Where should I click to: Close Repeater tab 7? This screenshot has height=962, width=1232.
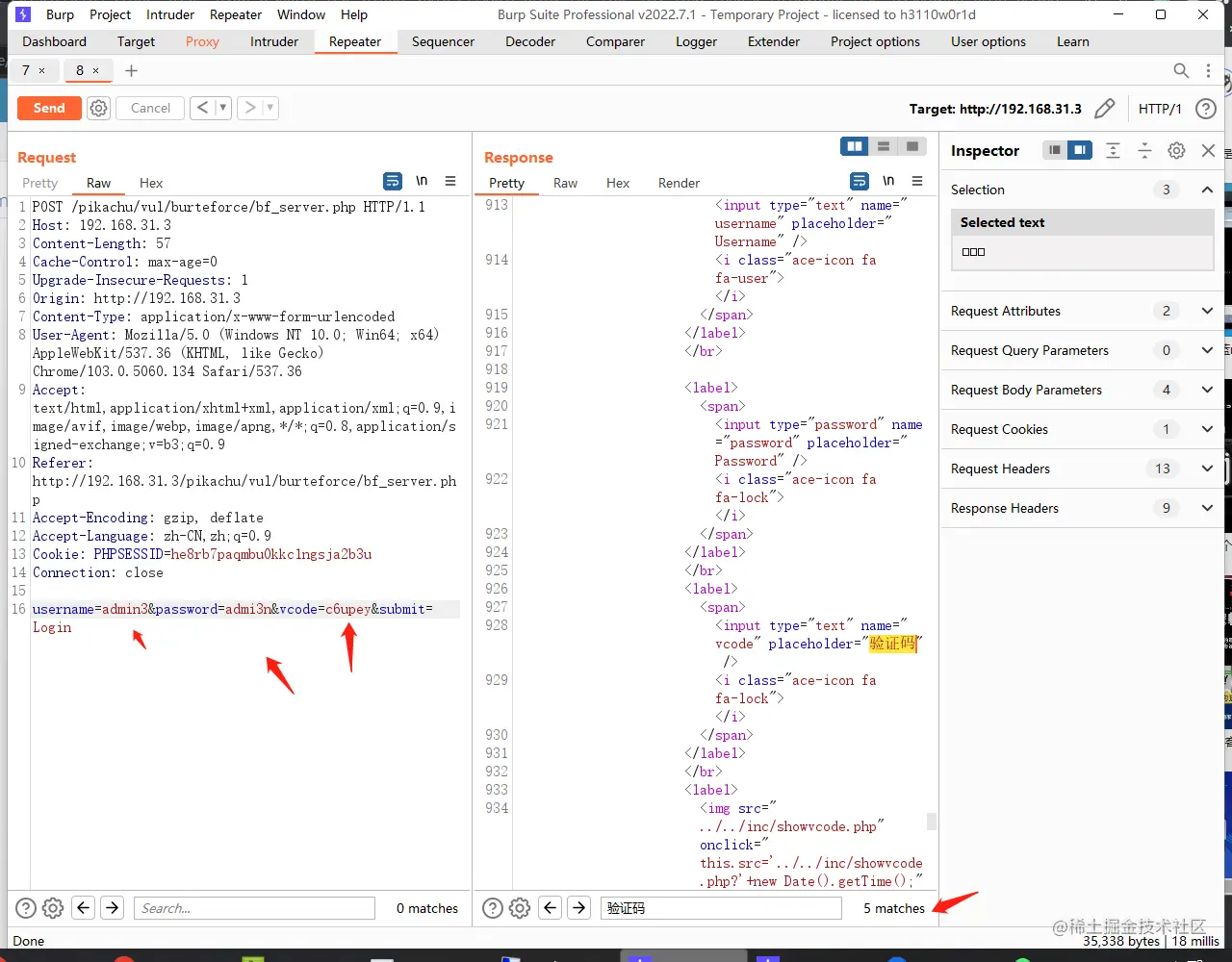(x=41, y=70)
